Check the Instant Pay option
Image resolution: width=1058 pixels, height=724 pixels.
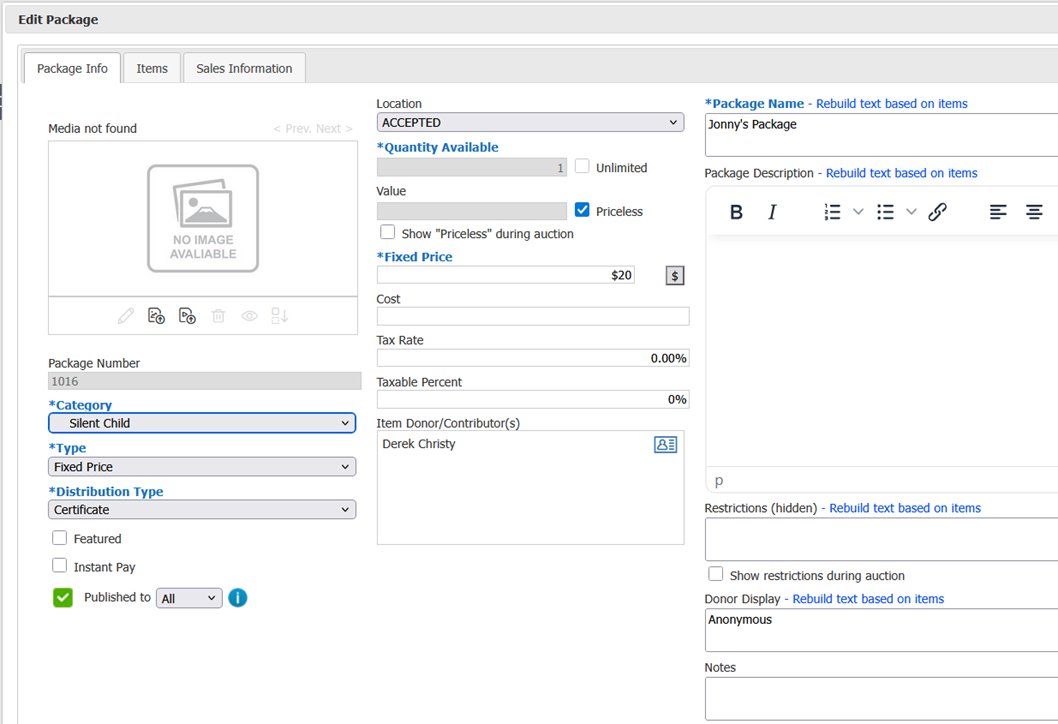pos(60,566)
